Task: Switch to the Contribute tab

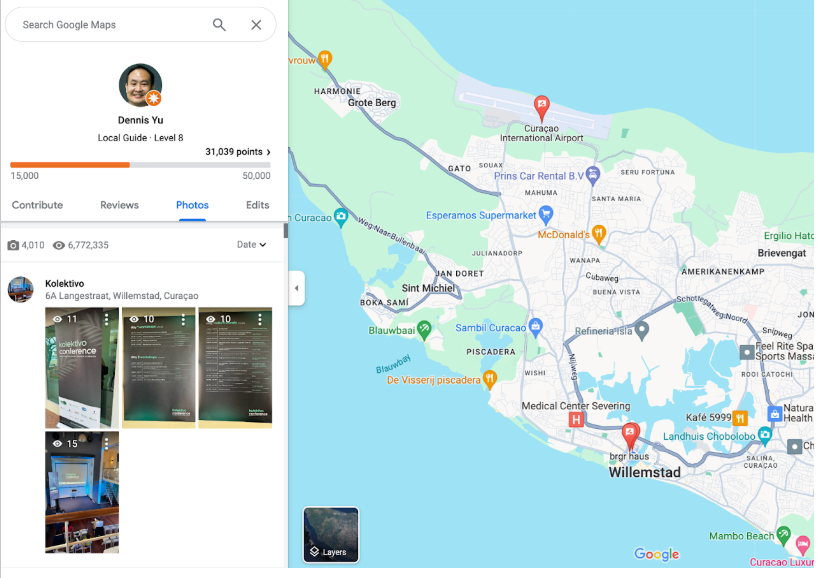Action: [38, 205]
